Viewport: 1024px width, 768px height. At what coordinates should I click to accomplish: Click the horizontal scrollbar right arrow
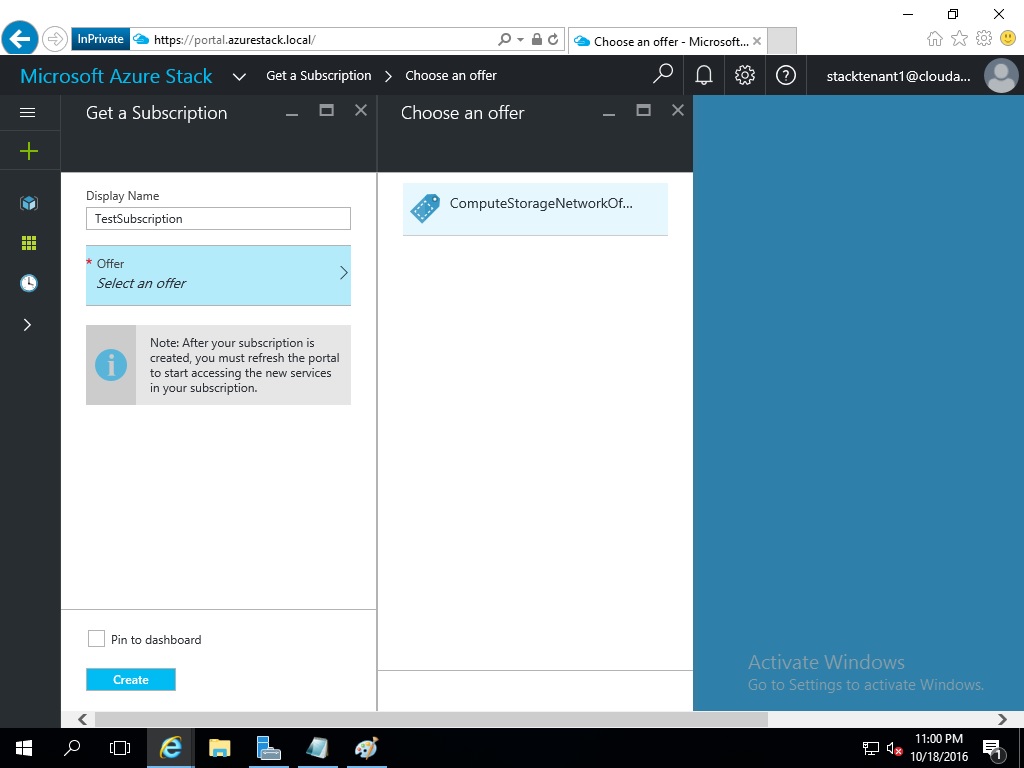click(x=1002, y=719)
